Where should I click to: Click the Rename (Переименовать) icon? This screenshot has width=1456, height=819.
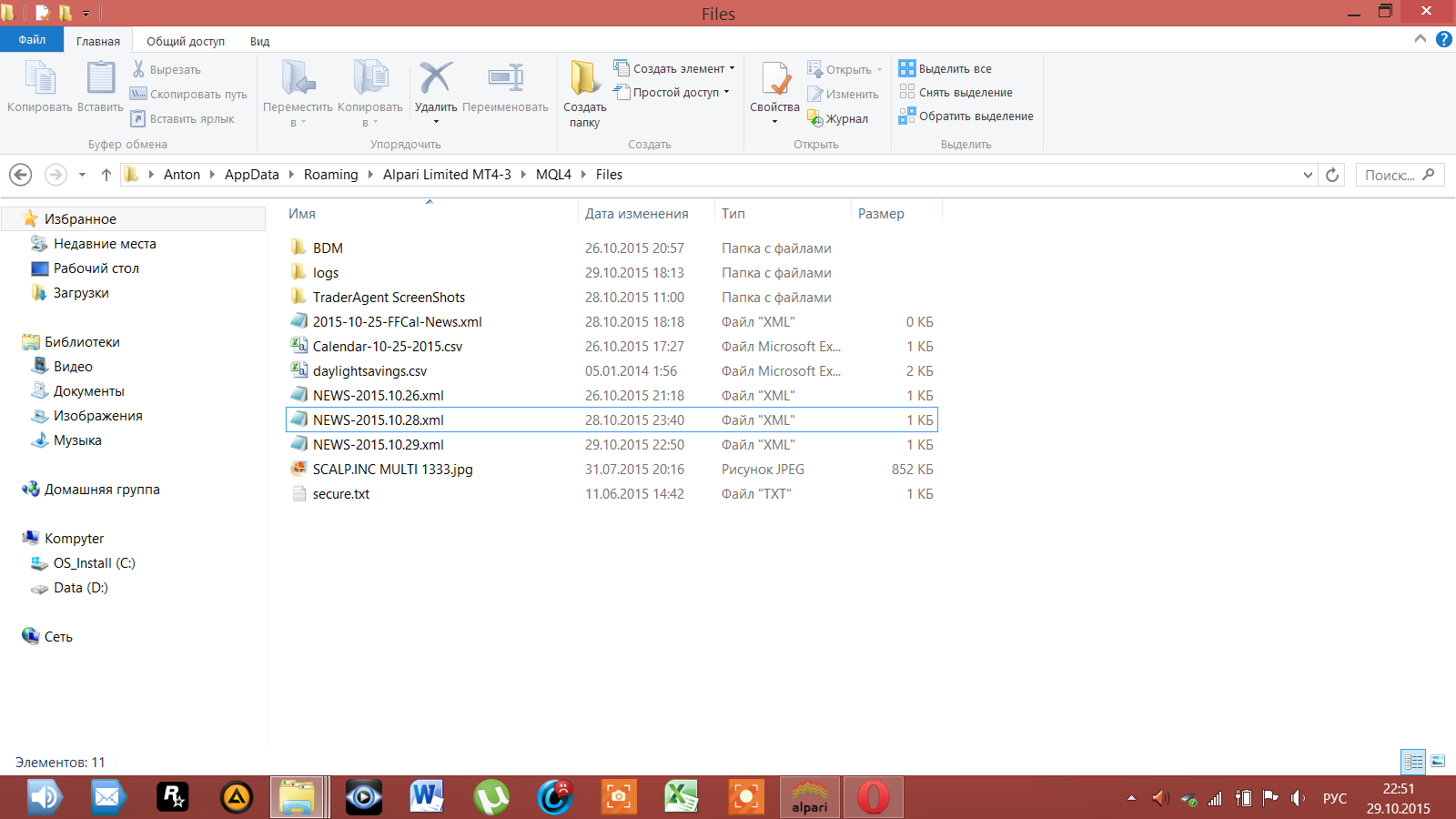(505, 78)
